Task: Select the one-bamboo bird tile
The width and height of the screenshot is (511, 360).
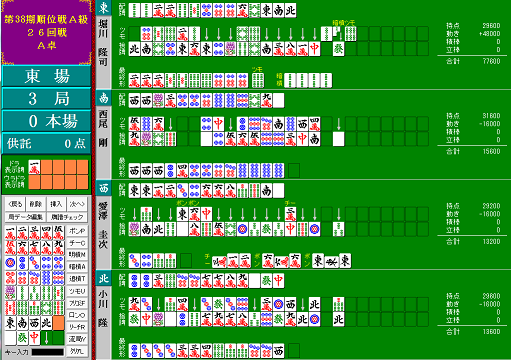Action: click(x=10, y=293)
